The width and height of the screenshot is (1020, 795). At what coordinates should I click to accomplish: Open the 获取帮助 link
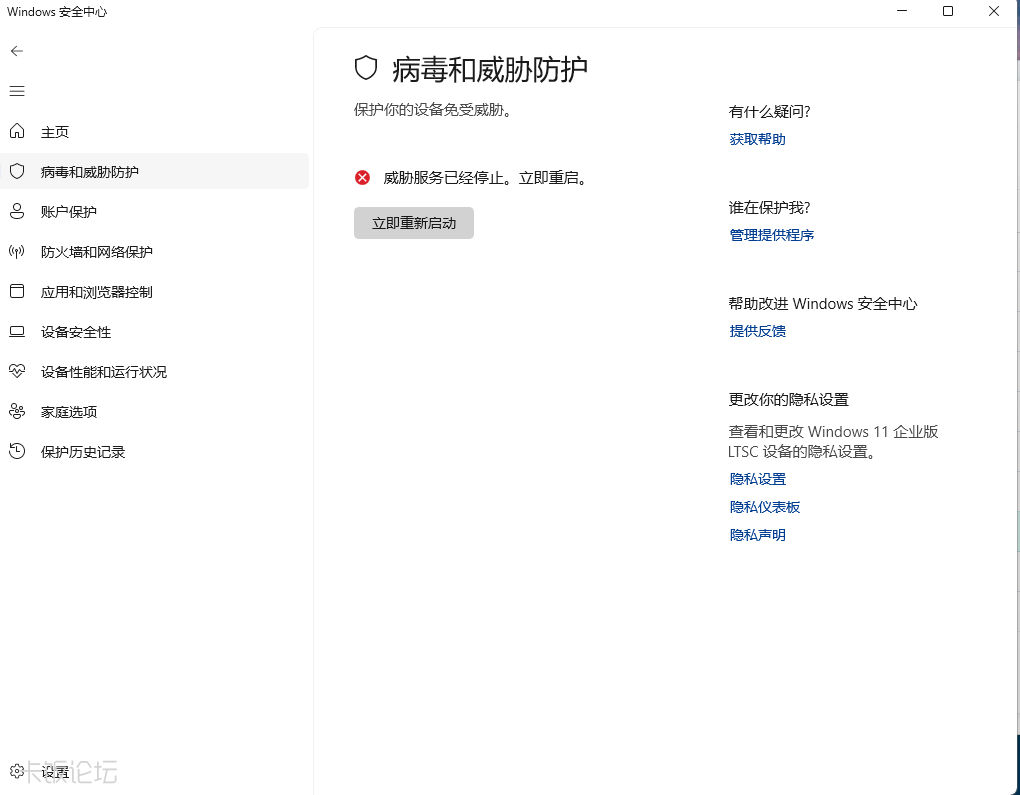[x=757, y=139]
